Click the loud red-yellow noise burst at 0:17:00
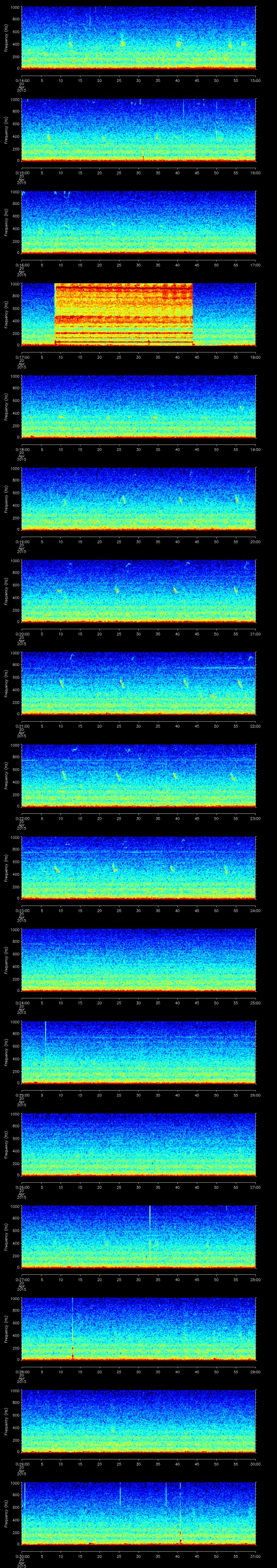The height and width of the screenshot is (1568, 277). 124,315
